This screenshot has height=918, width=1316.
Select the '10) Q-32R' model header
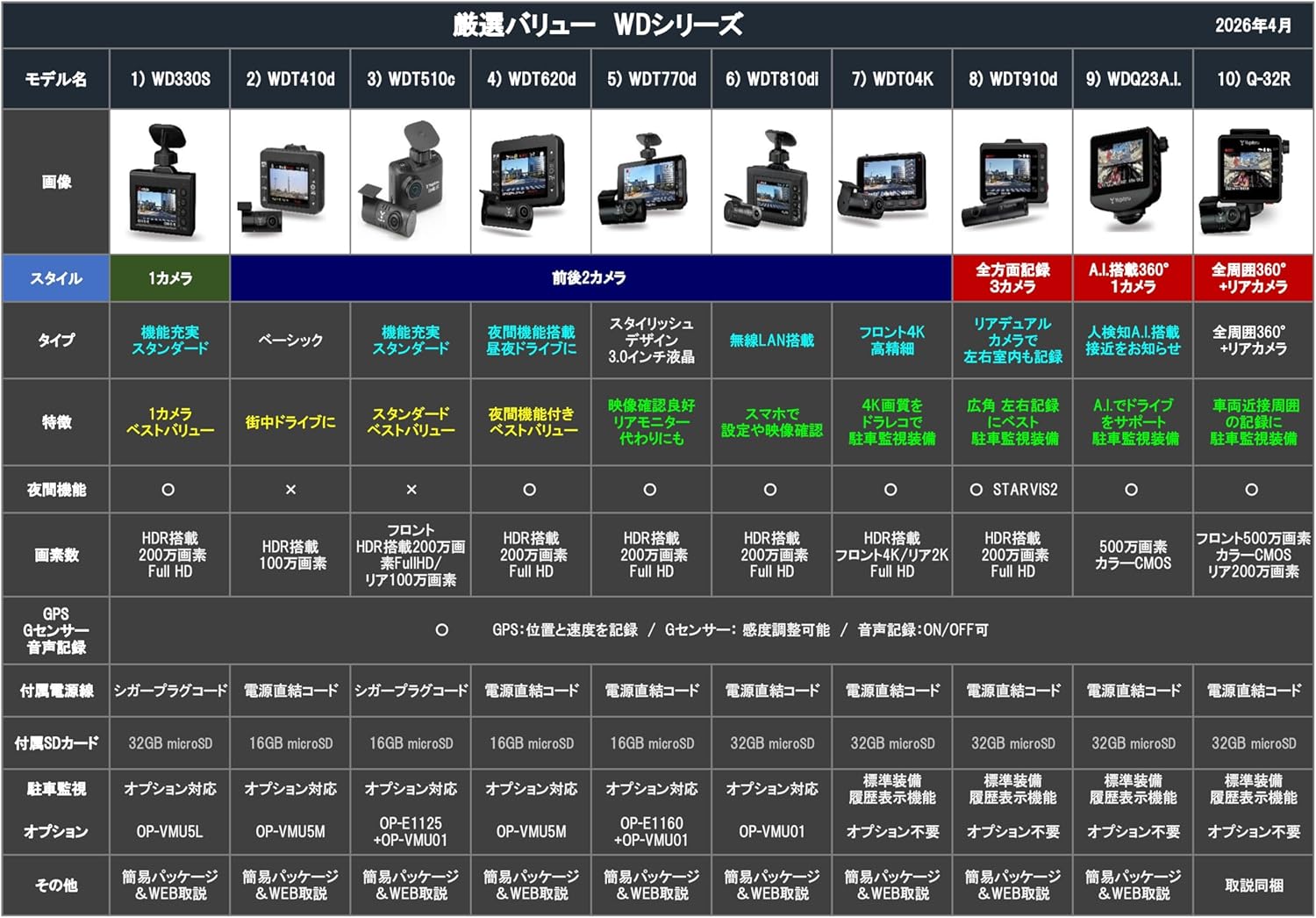1254,79
